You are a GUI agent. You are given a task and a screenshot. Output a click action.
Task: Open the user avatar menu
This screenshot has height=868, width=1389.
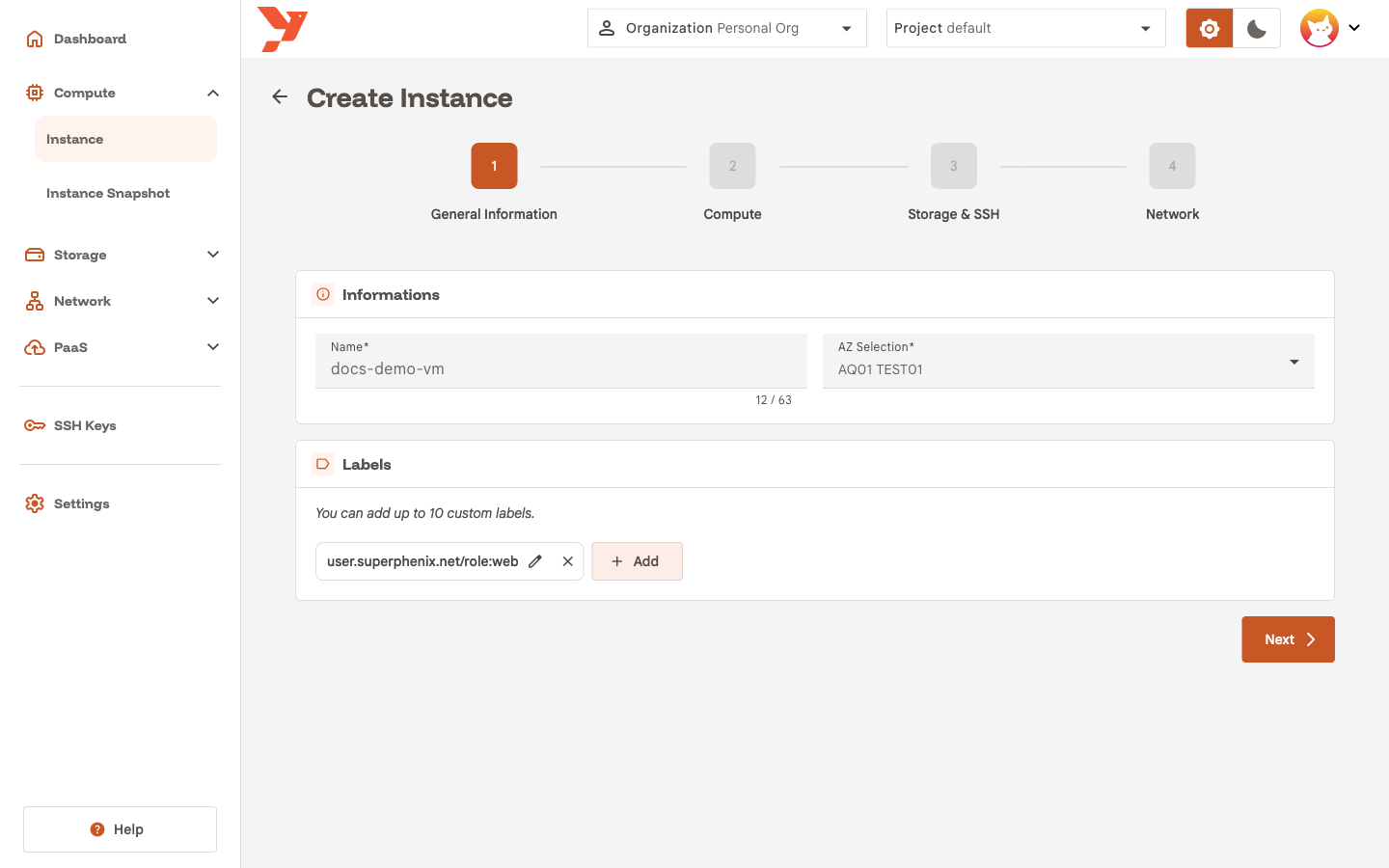pos(1320,28)
